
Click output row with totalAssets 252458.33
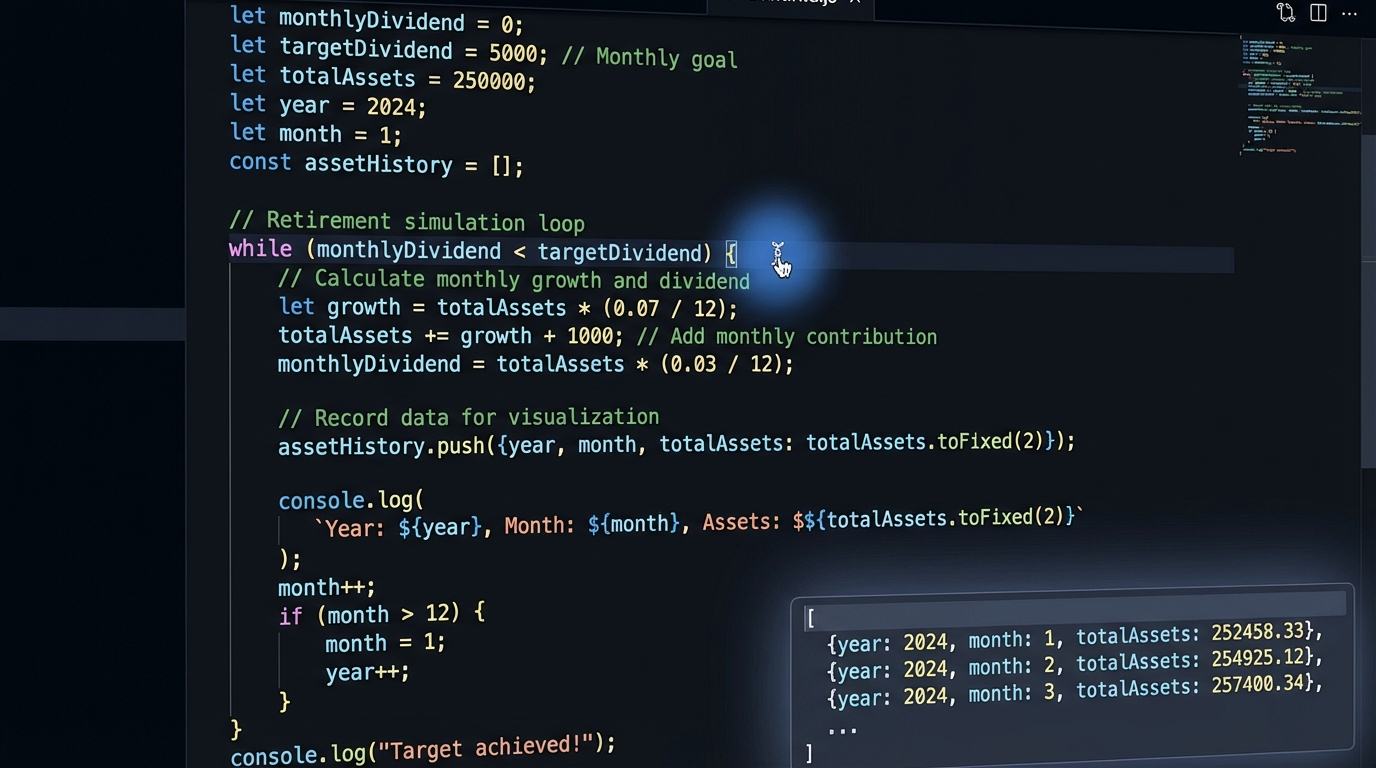tap(1075, 638)
